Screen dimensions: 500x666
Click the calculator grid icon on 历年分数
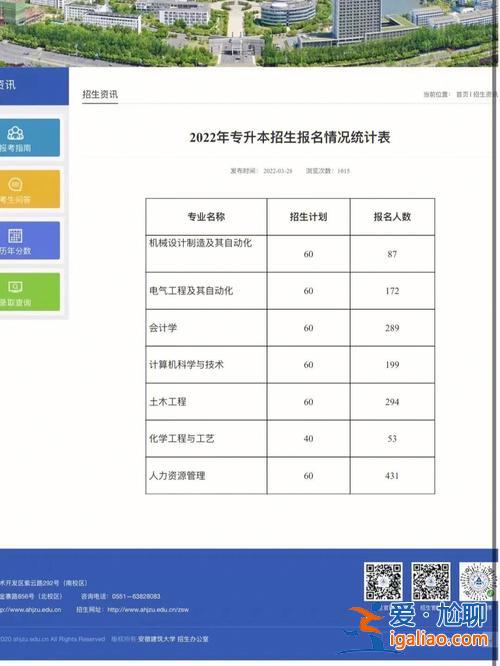[x=15, y=236]
